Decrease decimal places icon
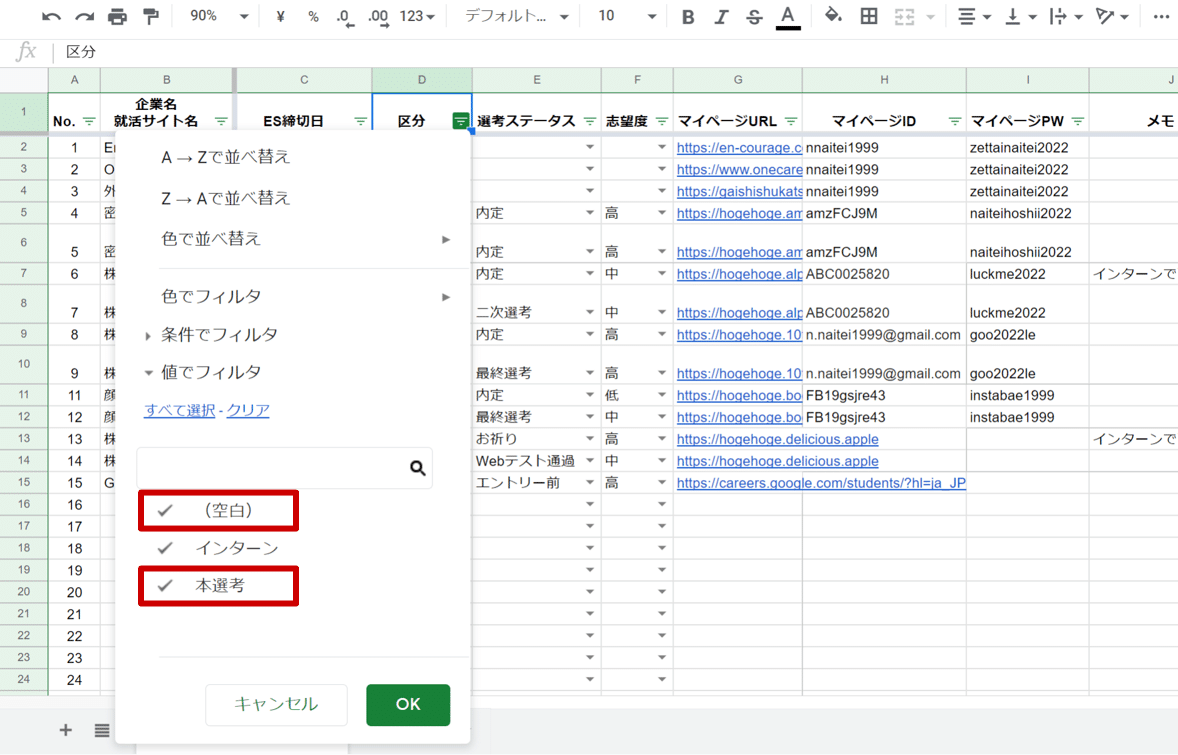Image resolution: width=1178 pixels, height=755 pixels. coord(345,17)
